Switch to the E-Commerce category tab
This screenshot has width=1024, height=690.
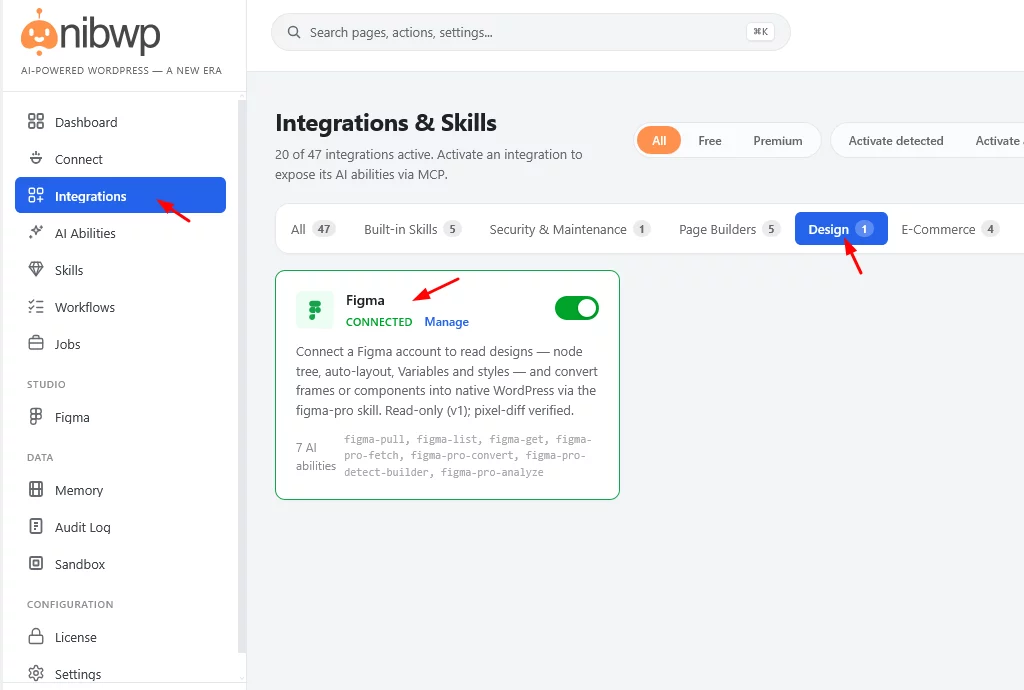pyautogui.click(x=950, y=229)
